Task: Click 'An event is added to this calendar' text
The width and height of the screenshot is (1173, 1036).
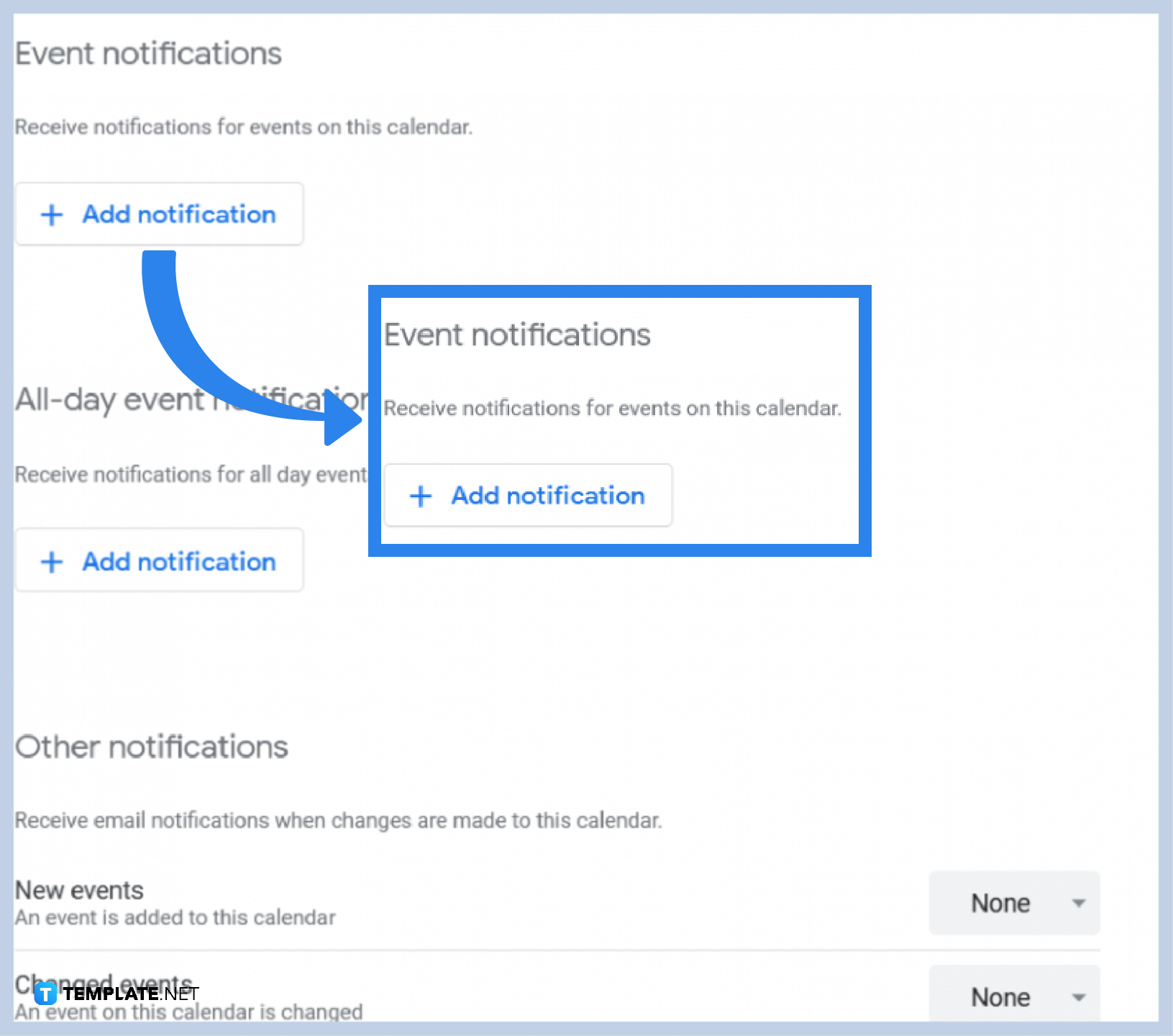Action: click(x=175, y=918)
